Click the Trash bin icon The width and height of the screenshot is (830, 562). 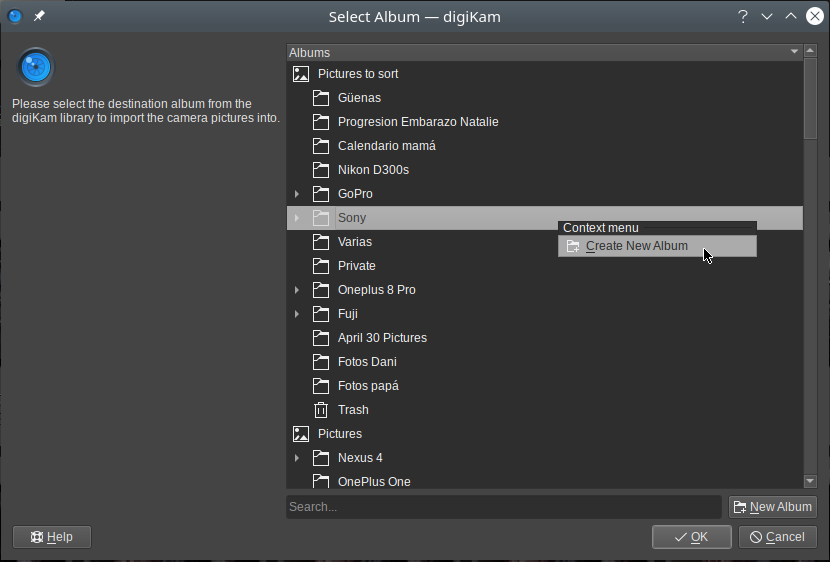click(x=321, y=410)
